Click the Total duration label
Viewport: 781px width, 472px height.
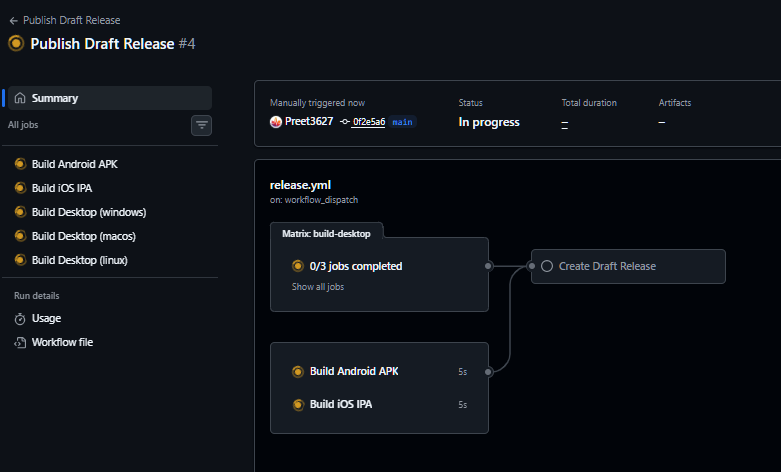(589, 103)
